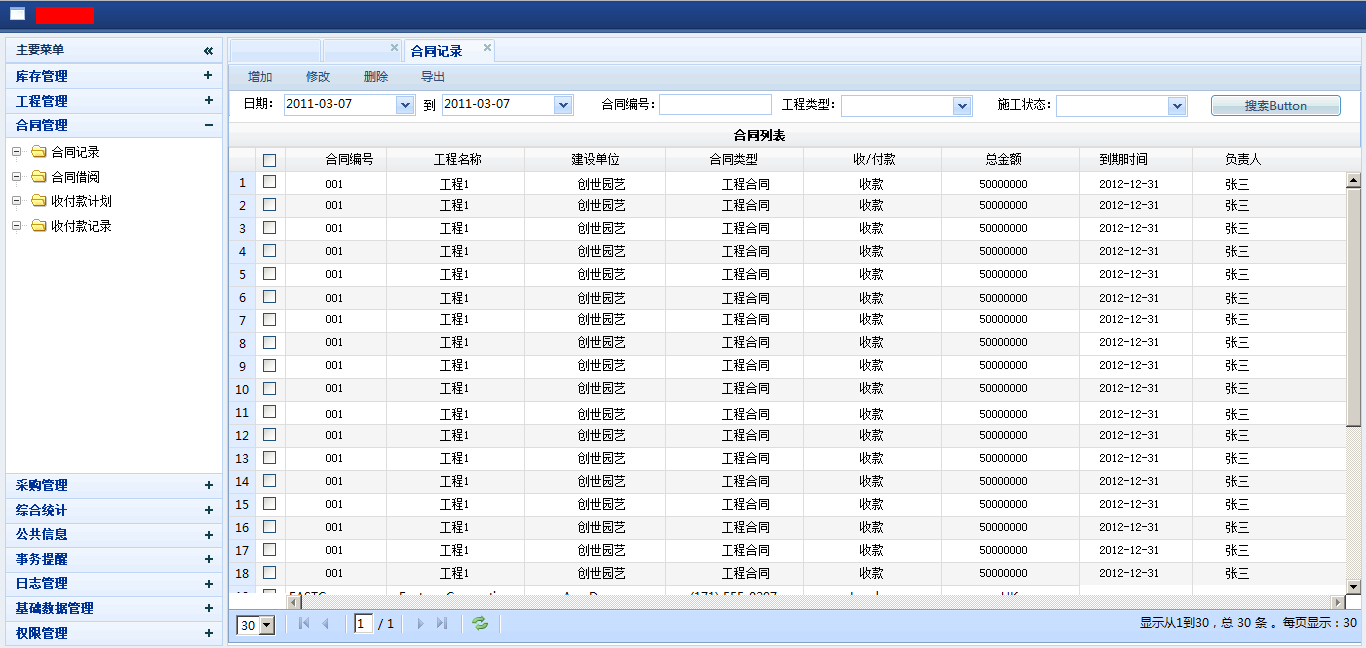Click 增加 in the toolbar

(260, 77)
